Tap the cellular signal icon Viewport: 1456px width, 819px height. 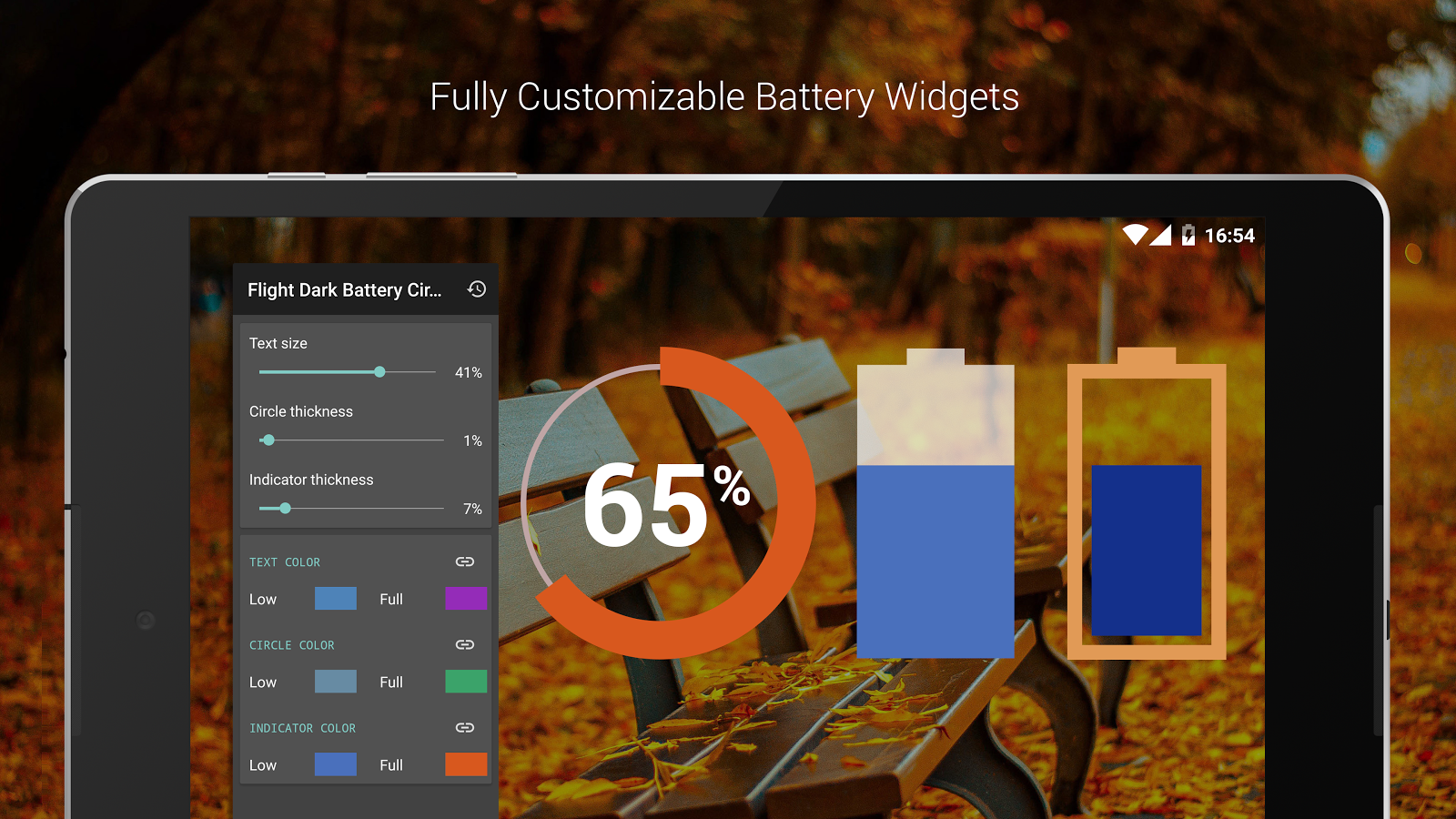1160,235
